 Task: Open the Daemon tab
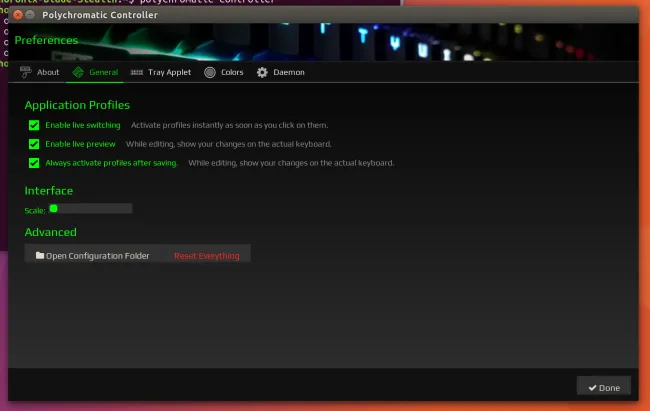280,72
